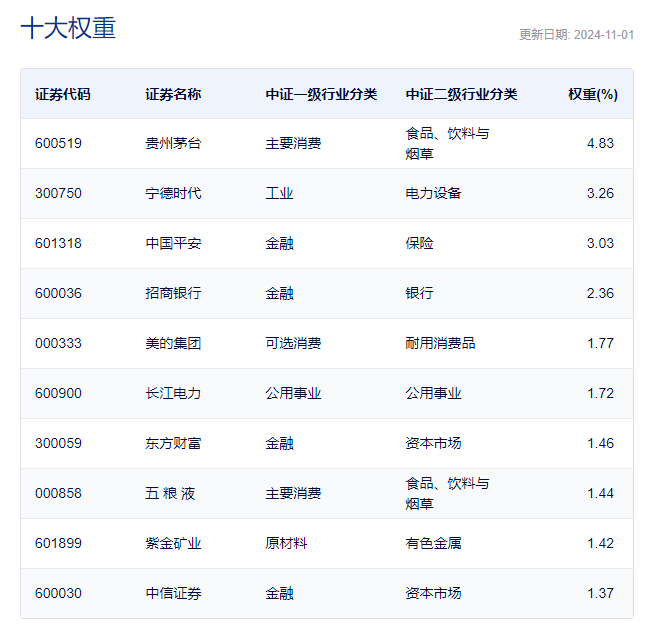Click weight value 4.83
Image resolution: width=669 pixels, height=630 pixels.
click(600, 143)
